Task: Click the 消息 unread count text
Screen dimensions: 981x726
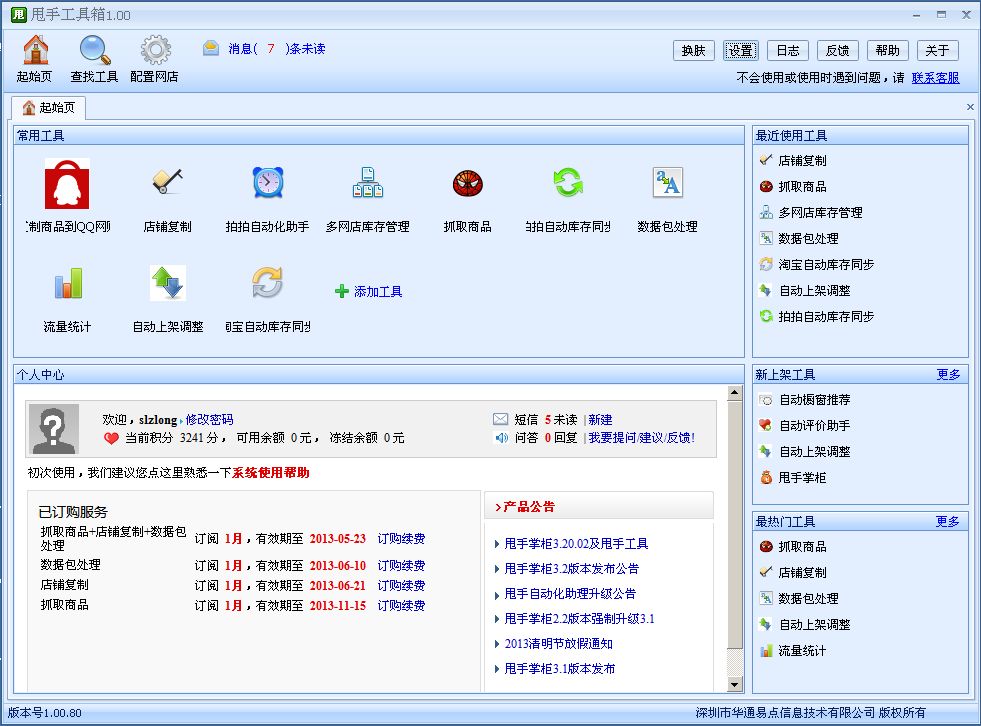Action: 277,49
